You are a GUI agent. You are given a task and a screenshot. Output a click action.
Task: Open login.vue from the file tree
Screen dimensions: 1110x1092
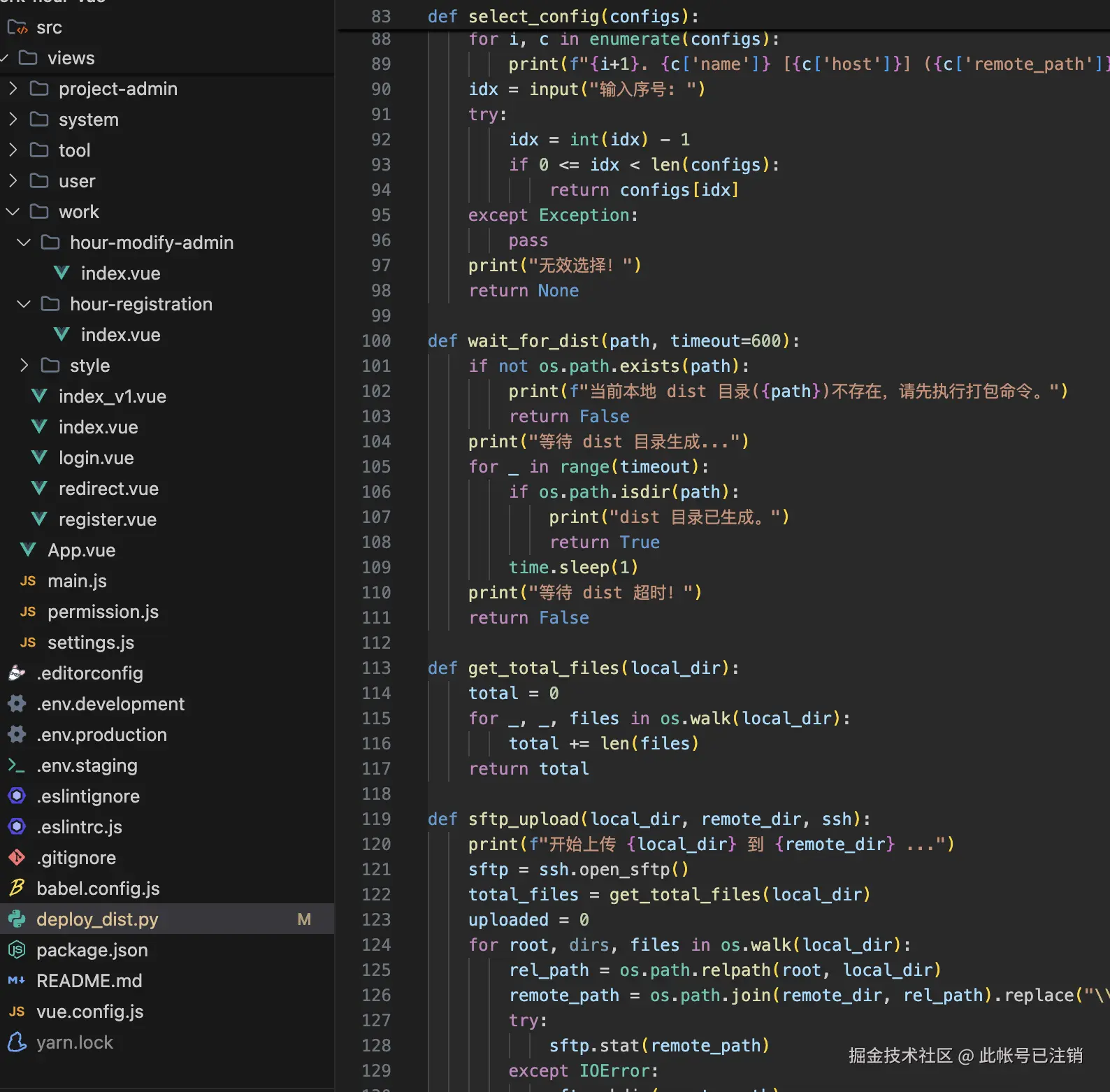coord(96,458)
